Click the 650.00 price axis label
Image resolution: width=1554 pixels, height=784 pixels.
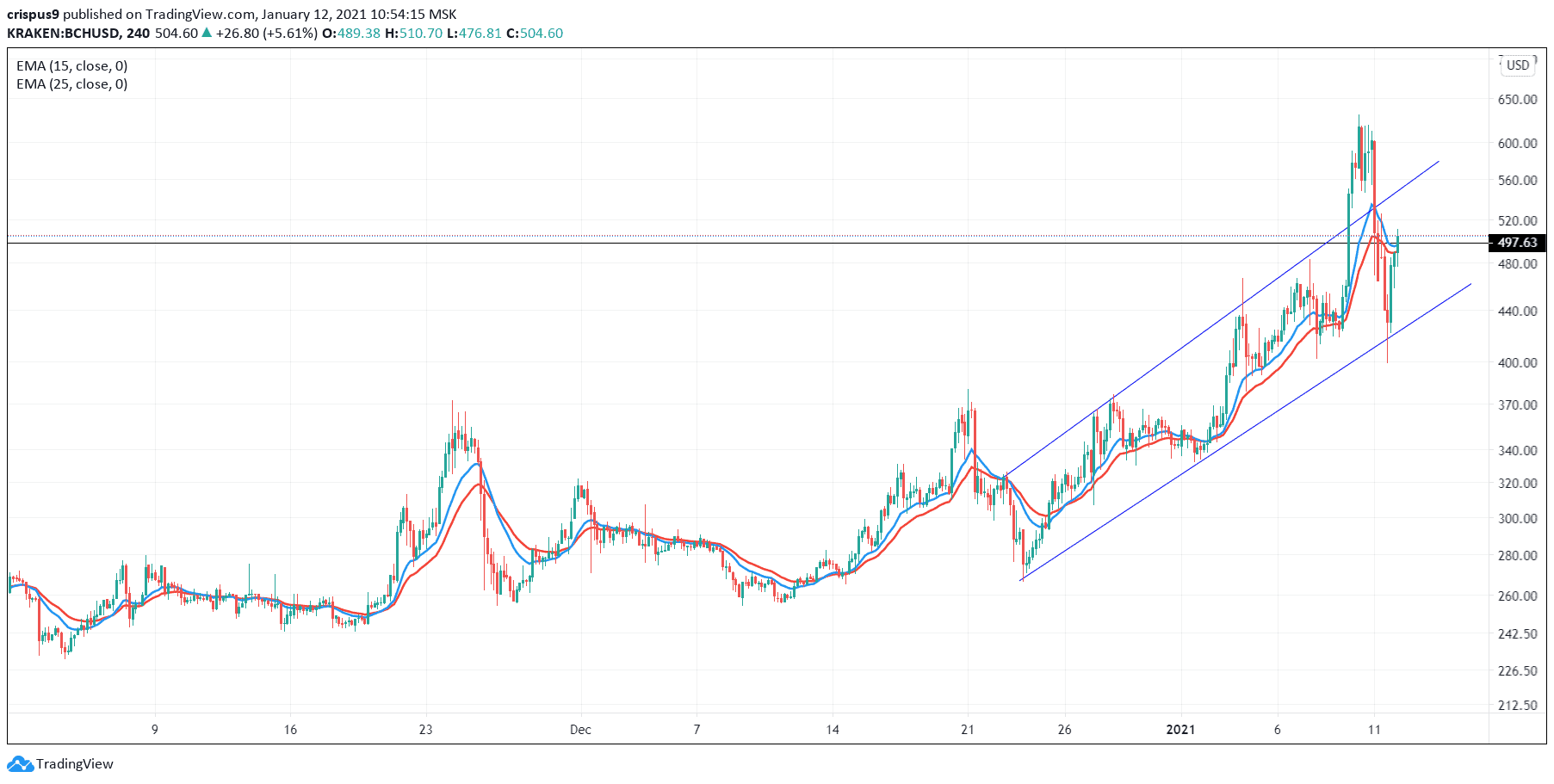tap(1517, 100)
